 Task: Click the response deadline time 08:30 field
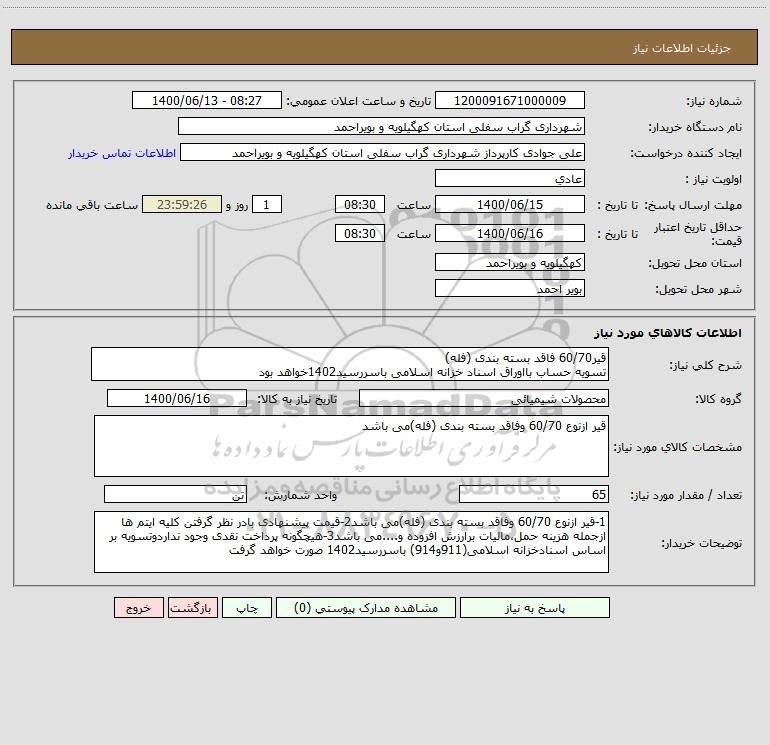pos(359,204)
